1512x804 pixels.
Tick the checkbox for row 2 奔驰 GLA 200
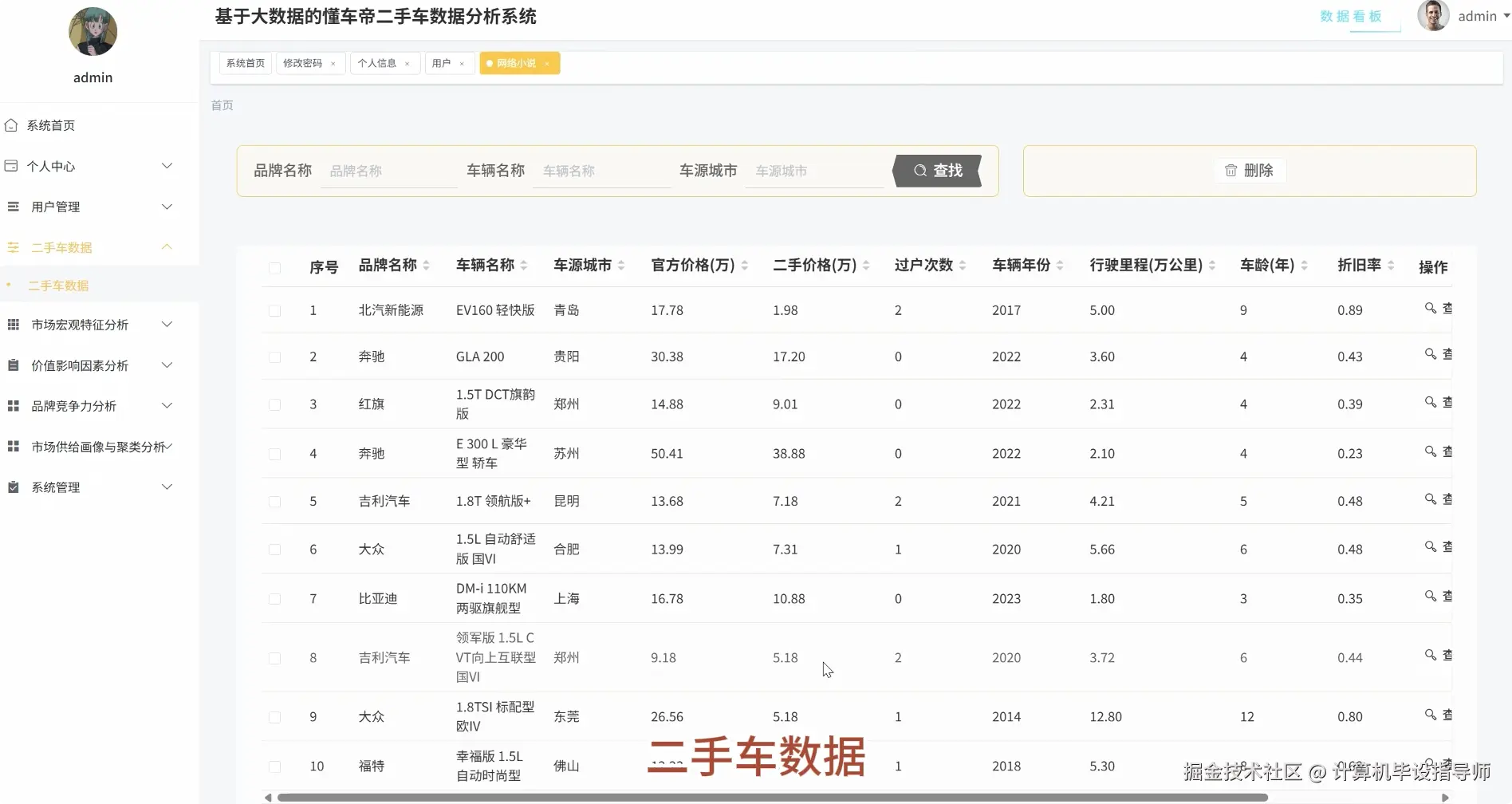(x=275, y=357)
